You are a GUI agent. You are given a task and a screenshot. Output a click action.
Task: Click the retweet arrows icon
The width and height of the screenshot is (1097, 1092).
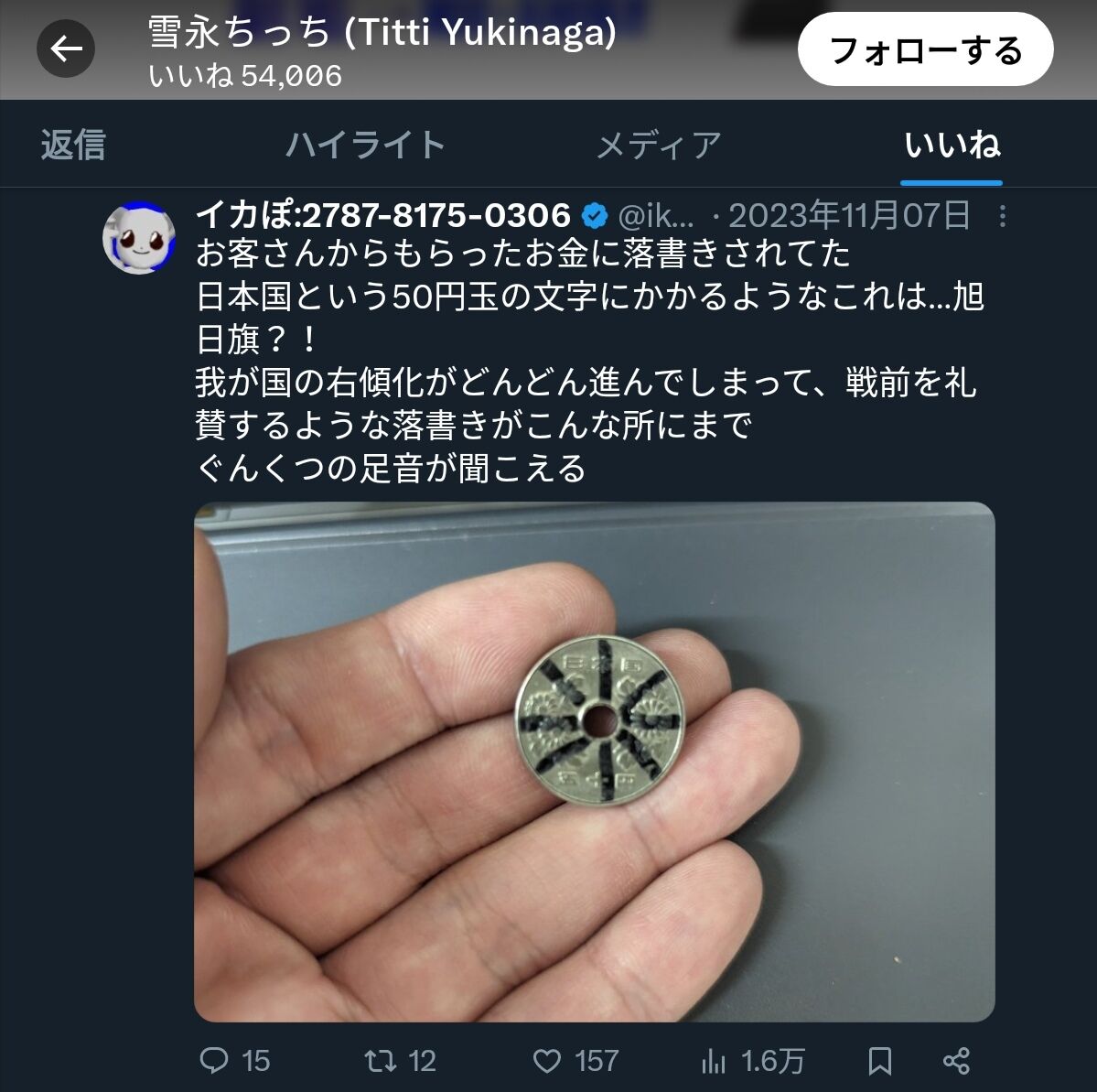pos(381,1060)
